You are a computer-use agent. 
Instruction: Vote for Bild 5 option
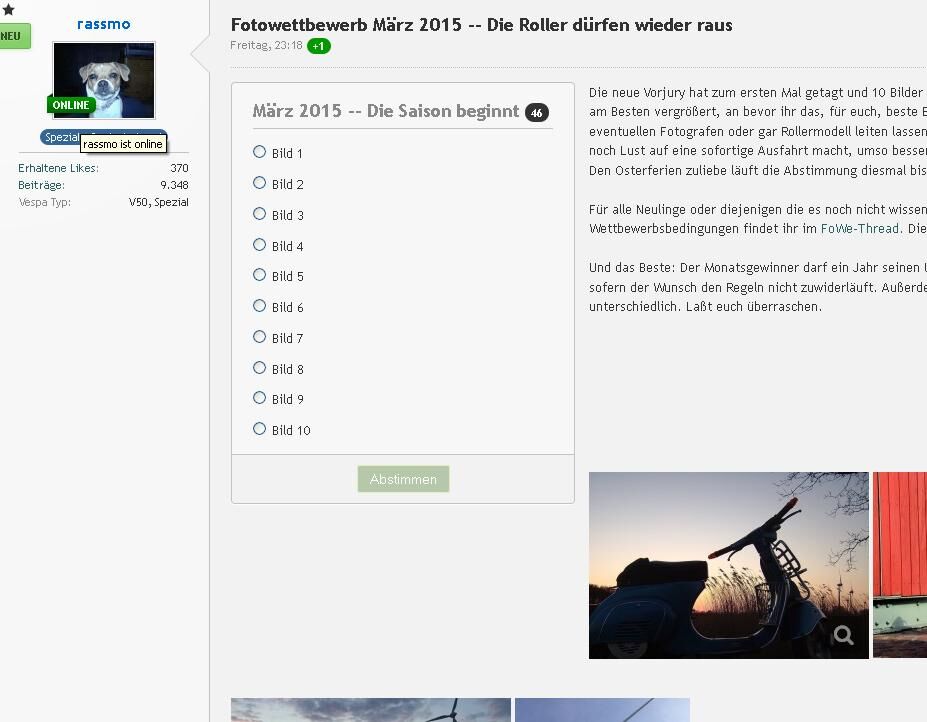tap(260, 275)
